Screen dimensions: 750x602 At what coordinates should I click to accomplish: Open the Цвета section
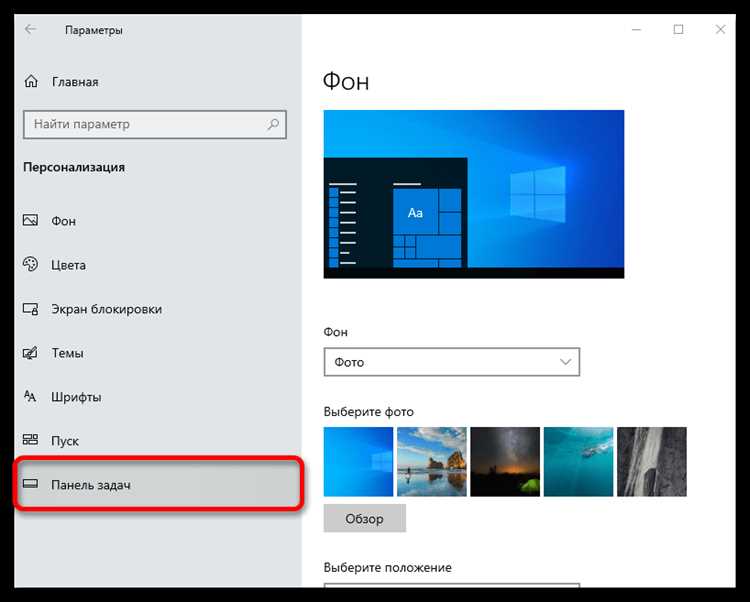(x=158, y=265)
